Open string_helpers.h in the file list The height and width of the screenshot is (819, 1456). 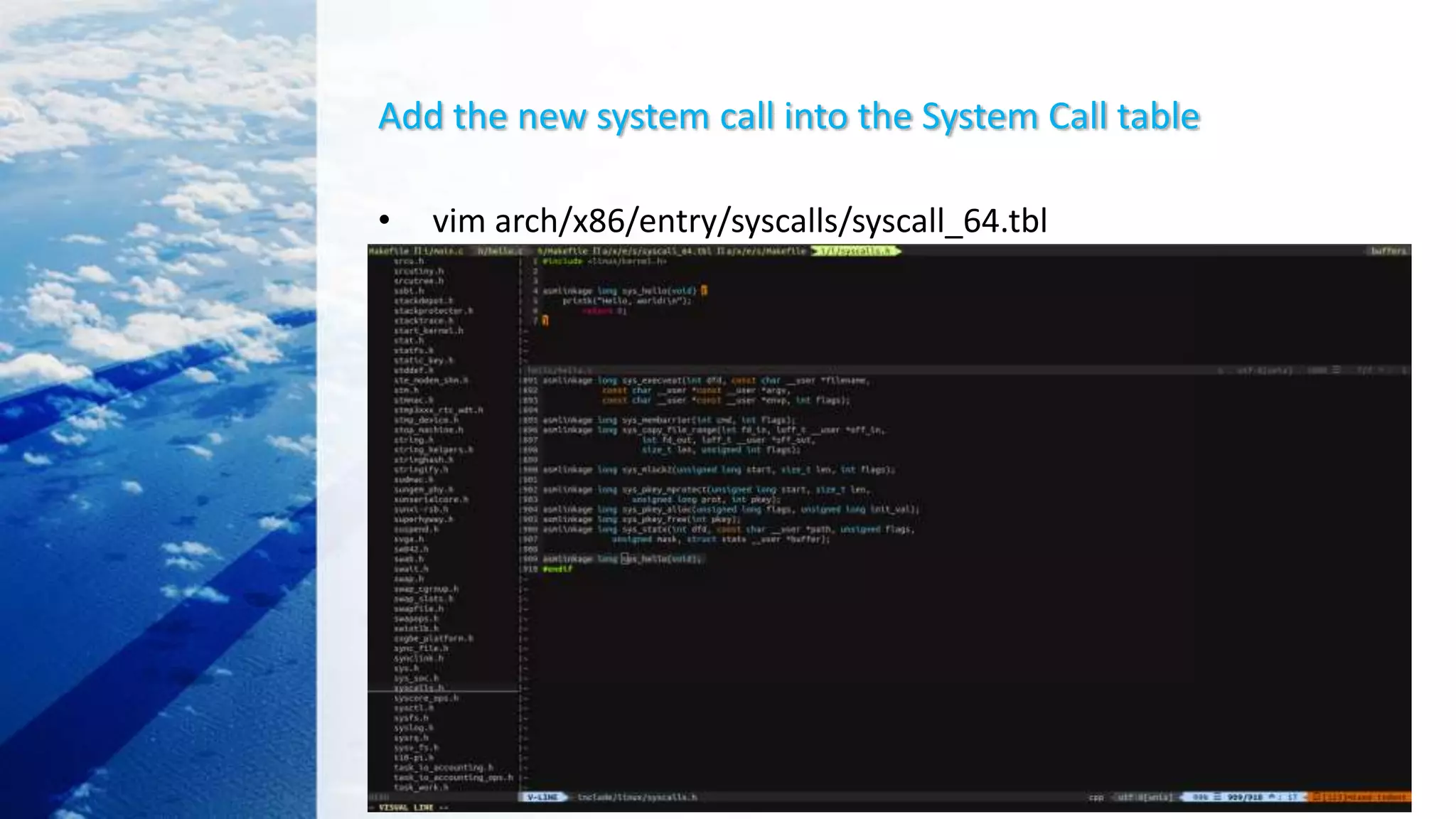click(x=433, y=449)
